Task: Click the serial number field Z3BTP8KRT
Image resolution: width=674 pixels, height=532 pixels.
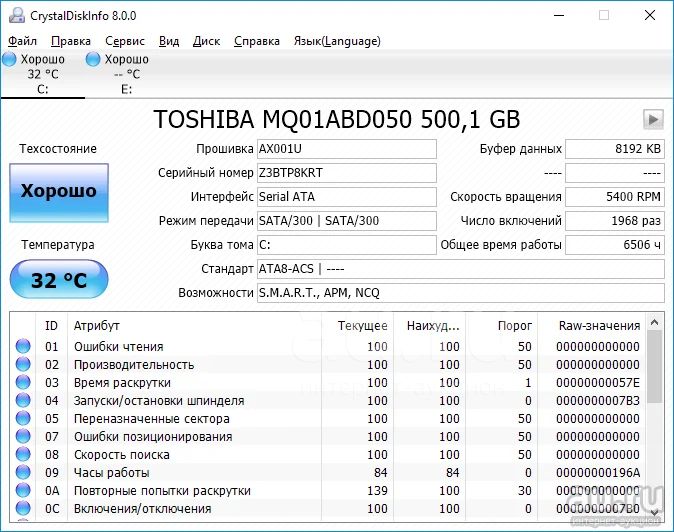Action: tap(347, 173)
